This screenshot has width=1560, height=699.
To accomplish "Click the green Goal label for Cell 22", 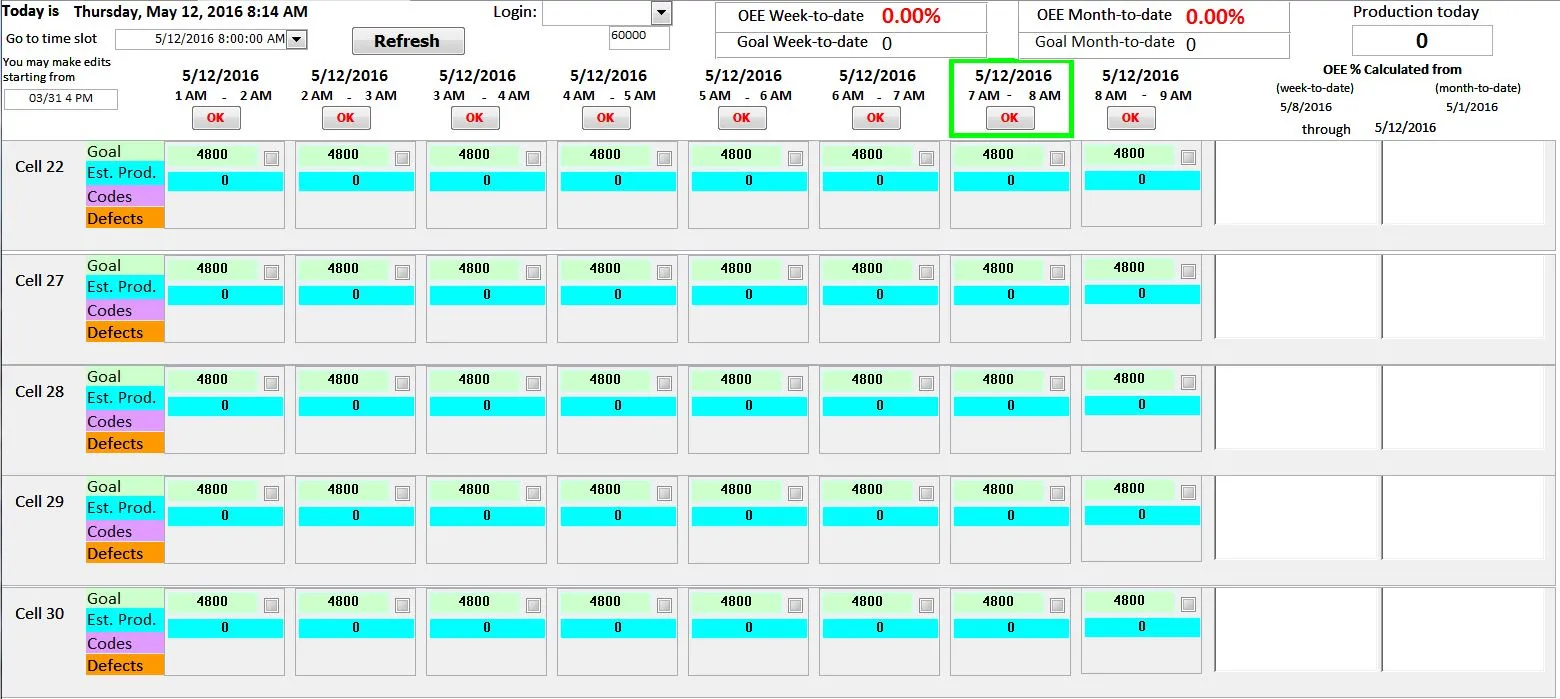I will pos(125,152).
